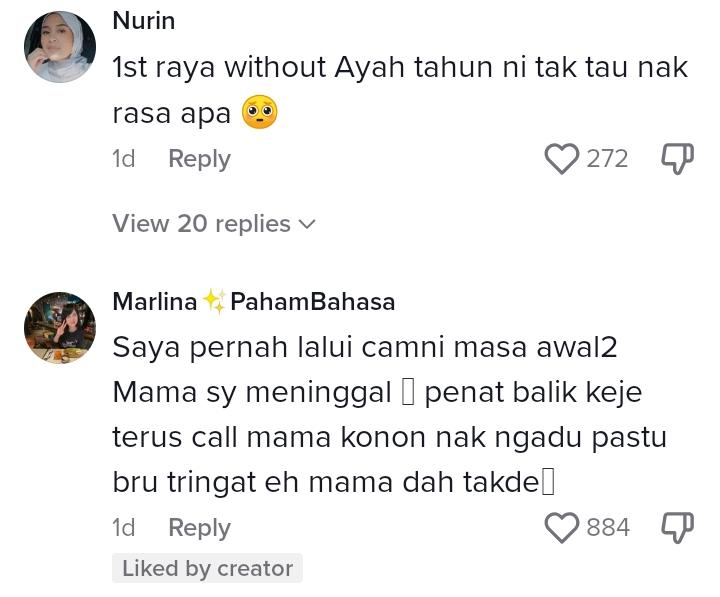
Task: Click the 272 like count
Action: point(607,158)
